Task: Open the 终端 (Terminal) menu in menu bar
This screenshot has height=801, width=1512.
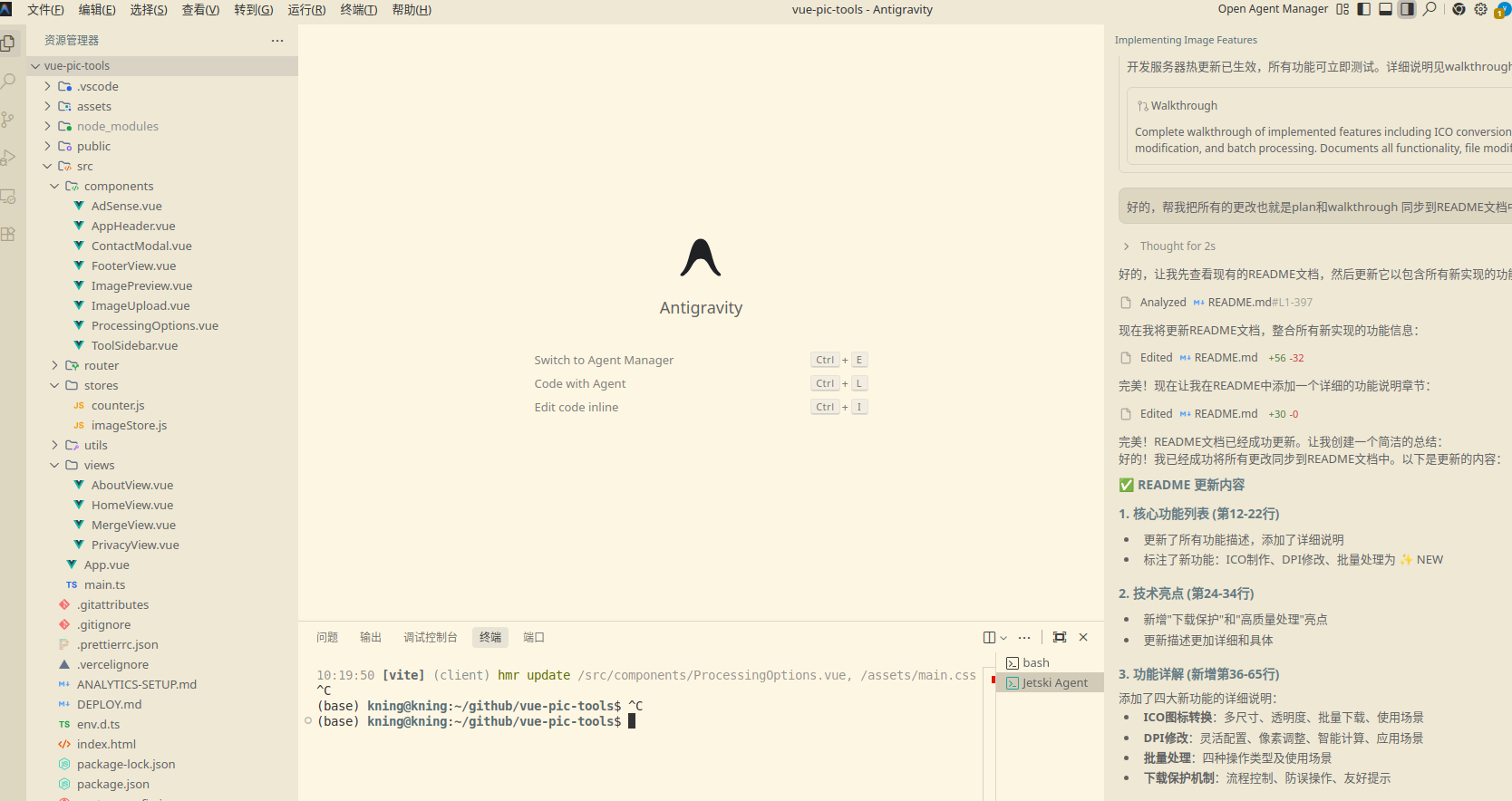Action: 358,9
